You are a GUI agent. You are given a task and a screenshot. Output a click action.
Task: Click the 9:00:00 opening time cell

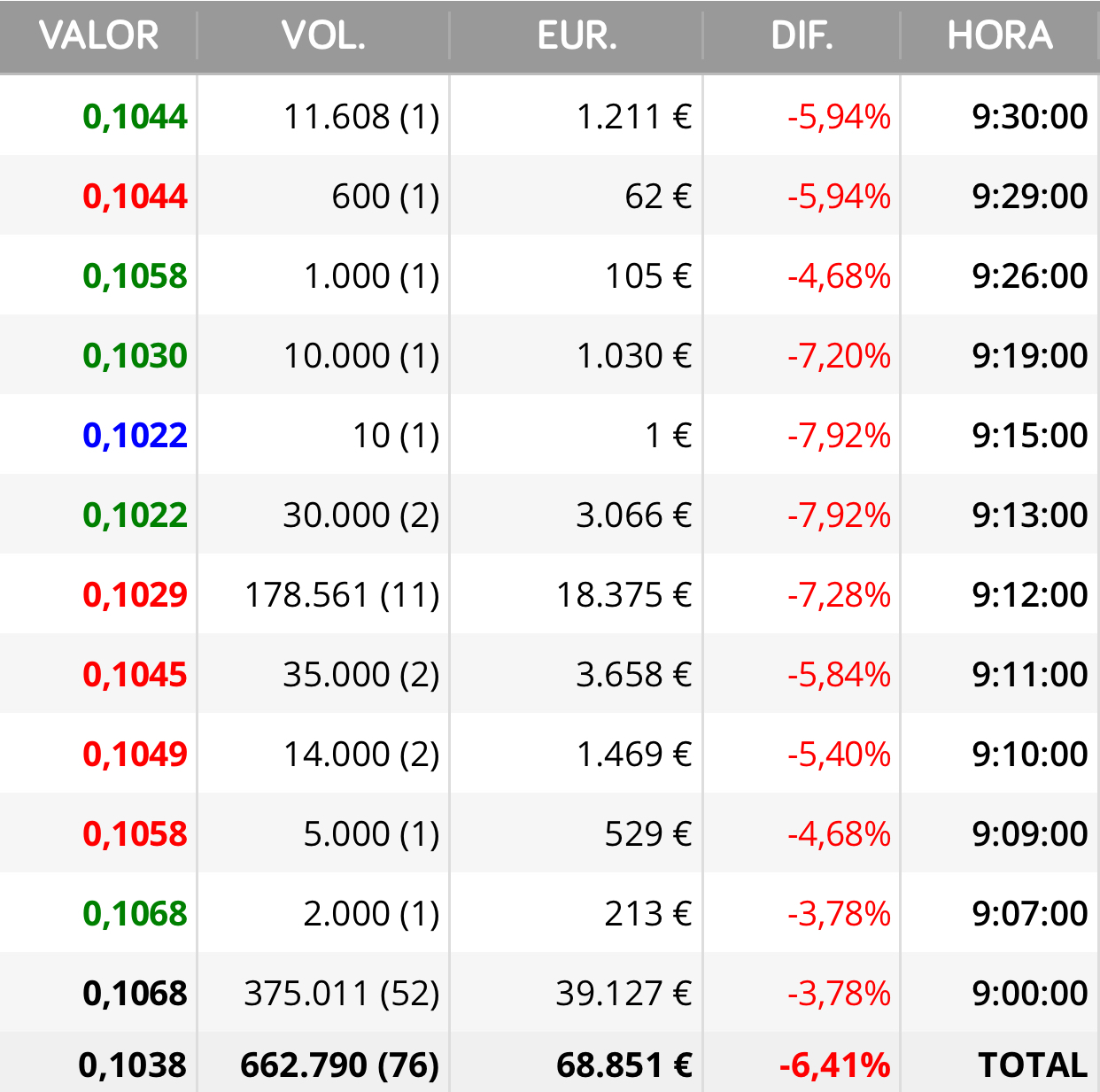[x=1030, y=993]
